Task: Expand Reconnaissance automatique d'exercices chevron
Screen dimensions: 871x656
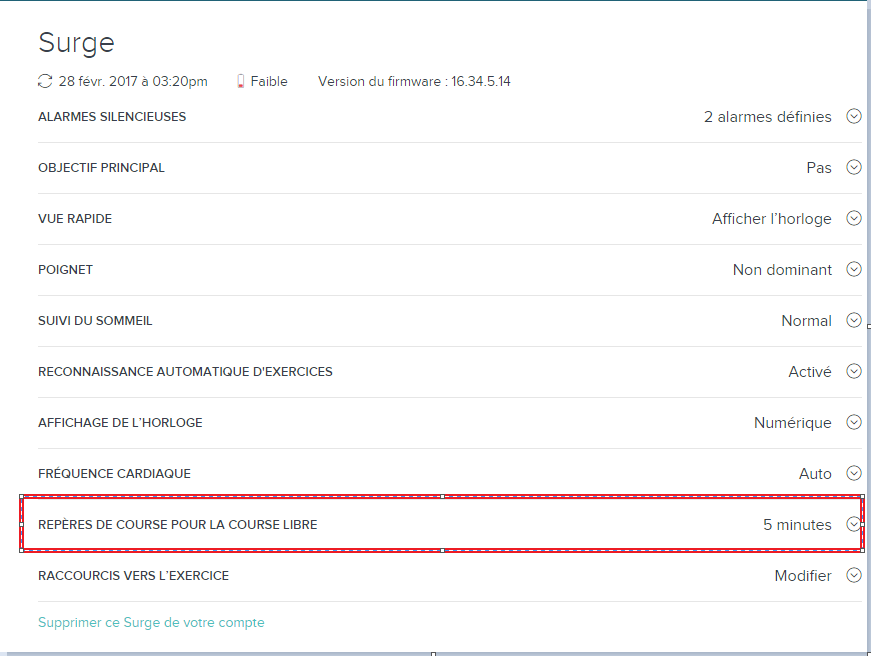Action: (x=854, y=371)
